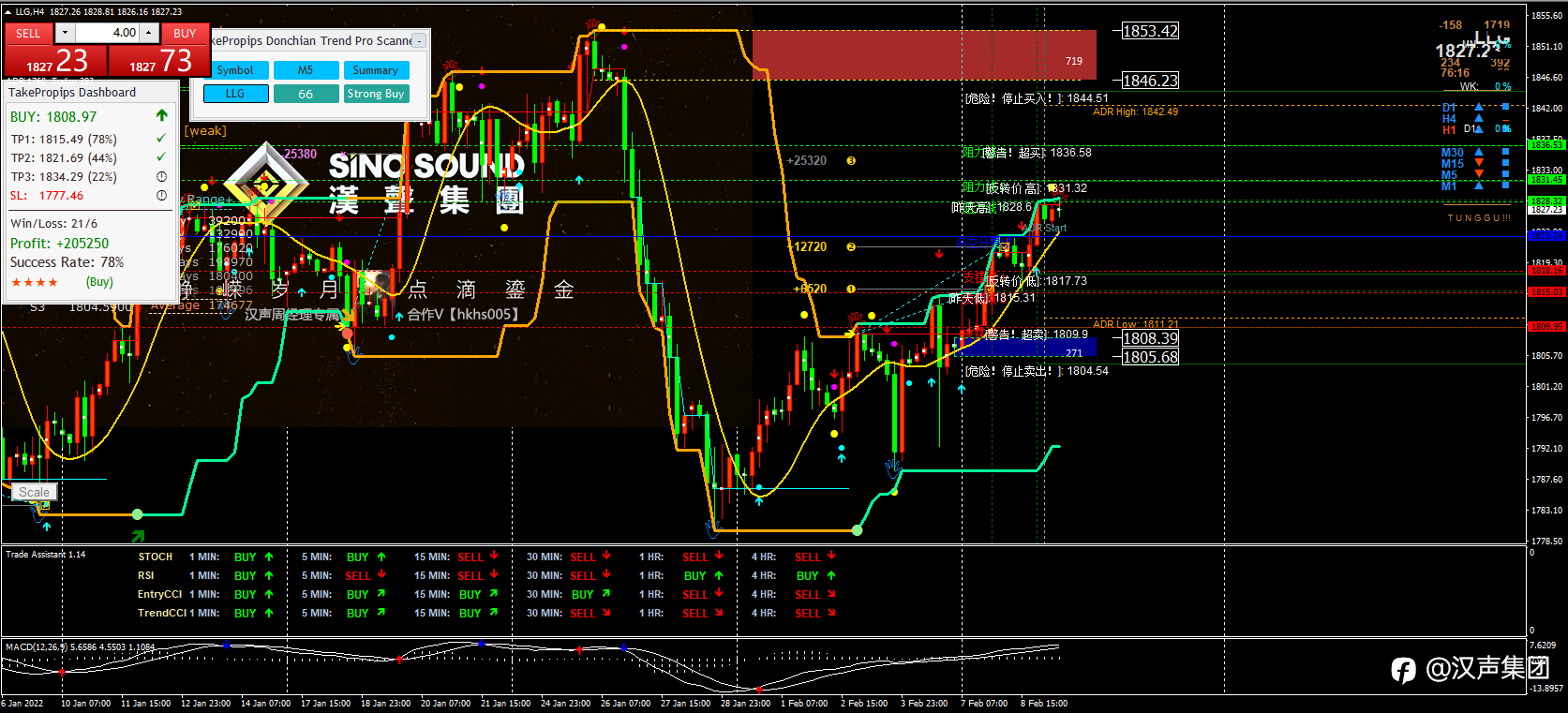Screen dimensions: 1568x713
Task: Click the SL pending clock icon
Action: tap(161, 195)
